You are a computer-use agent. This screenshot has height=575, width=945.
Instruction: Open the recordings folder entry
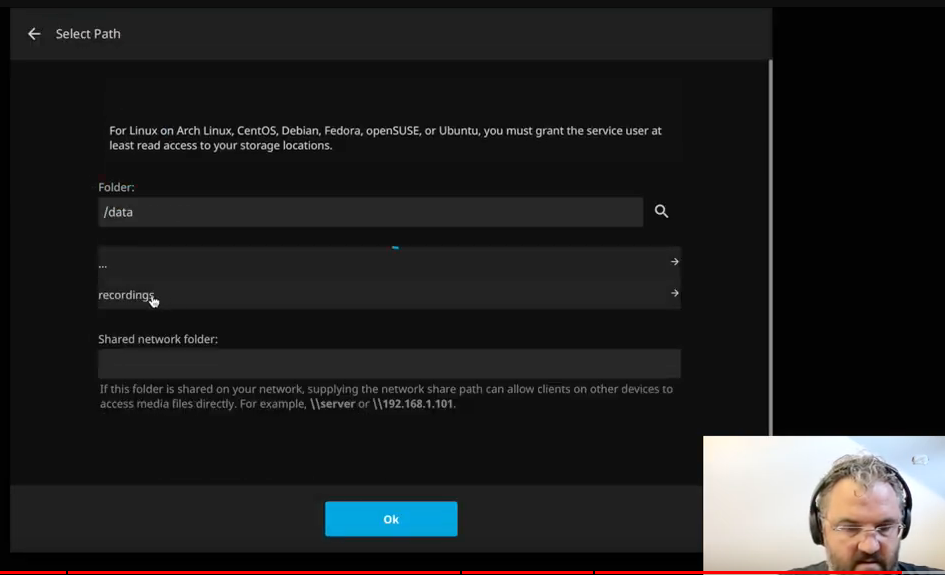[126, 295]
